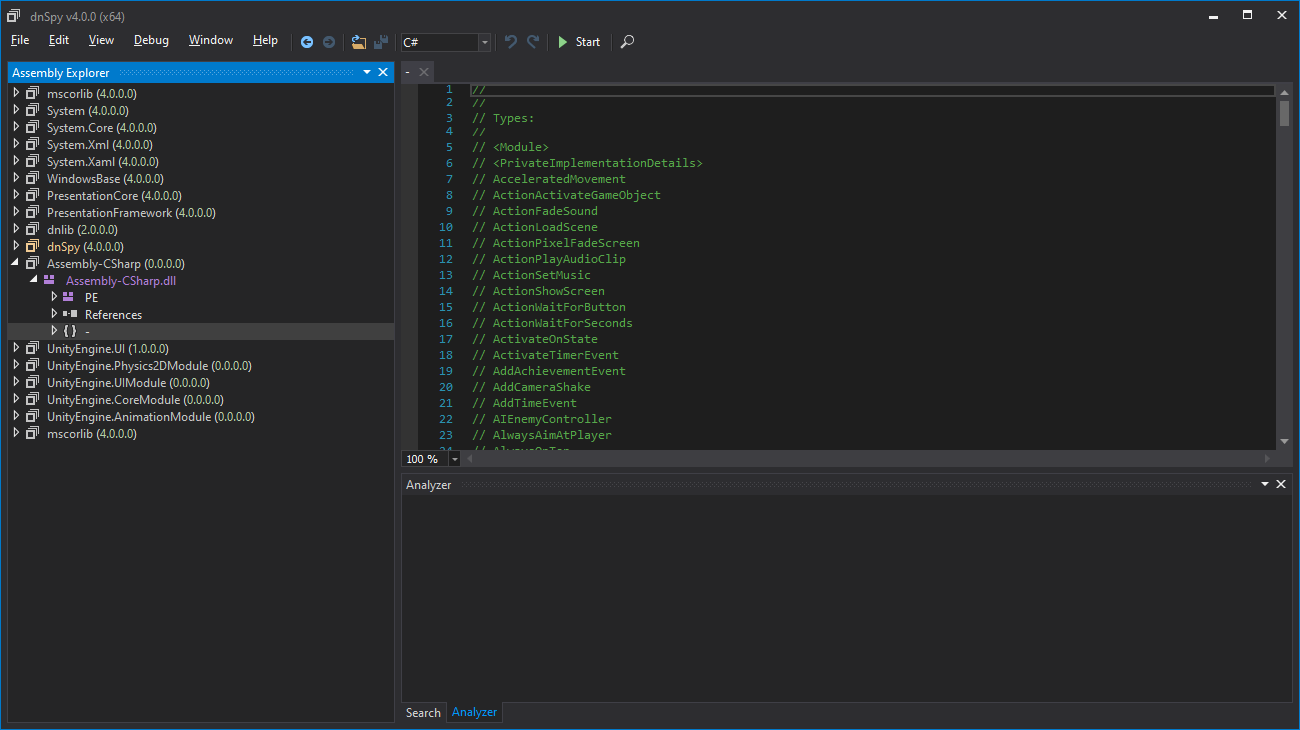The image size is (1300, 730).
Task: Expand the References tree node
Action: tap(54, 314)
